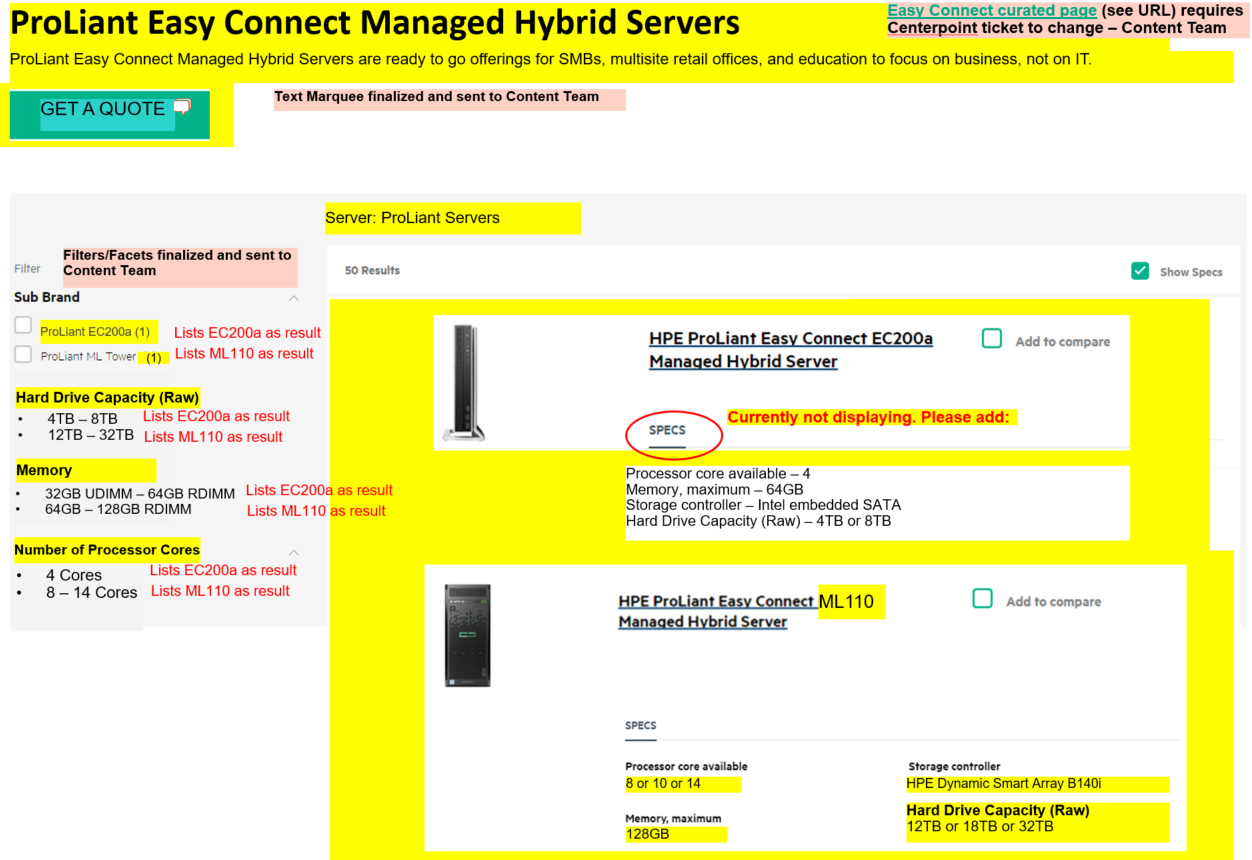Check the ProLiant EC200a sub brand filter
The width and height of the screenshot is (1252, 860).
pos(23,326)
